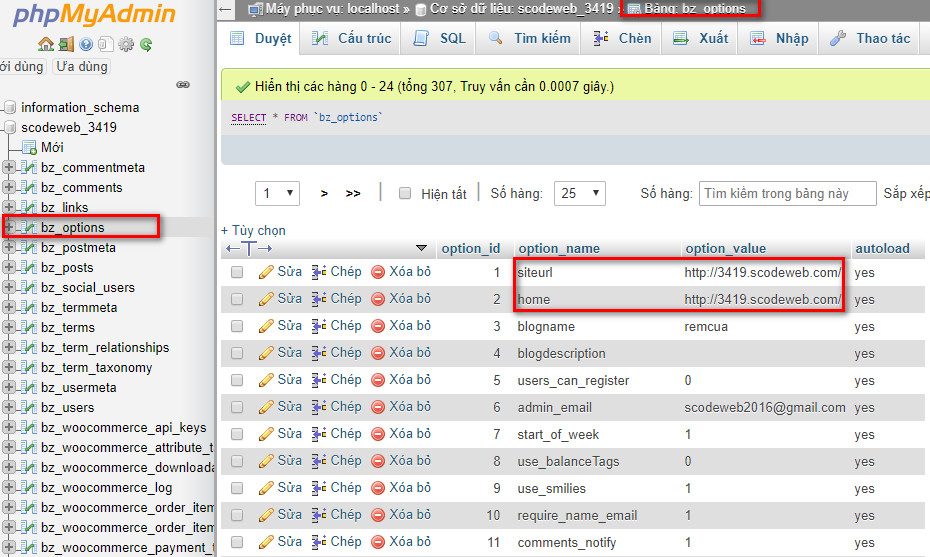Click red Xóa bỏ icon for blogname row
Screen dimensions: 930x557
(x=378, y=326)
